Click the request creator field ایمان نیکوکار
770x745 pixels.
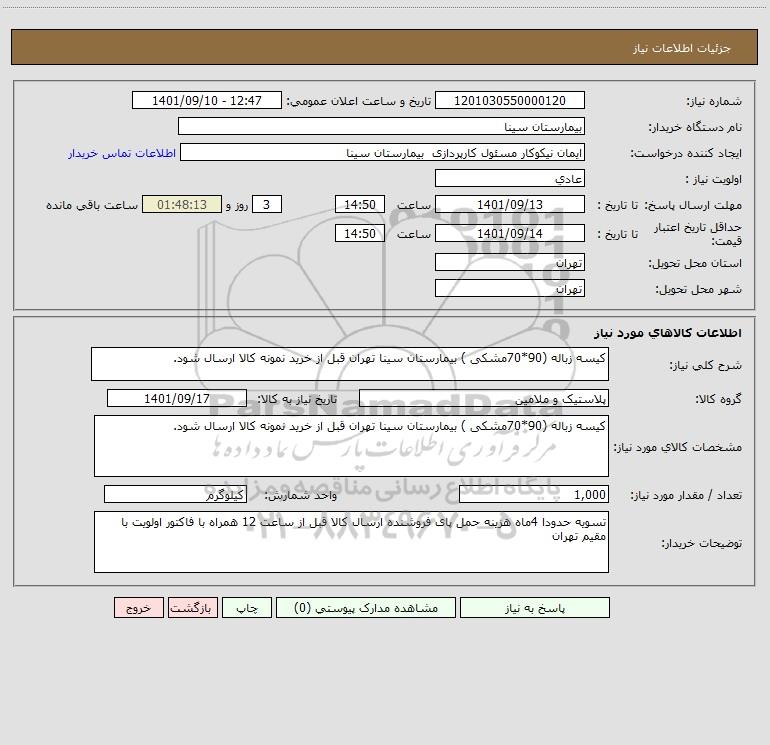[x=383, y=152]
